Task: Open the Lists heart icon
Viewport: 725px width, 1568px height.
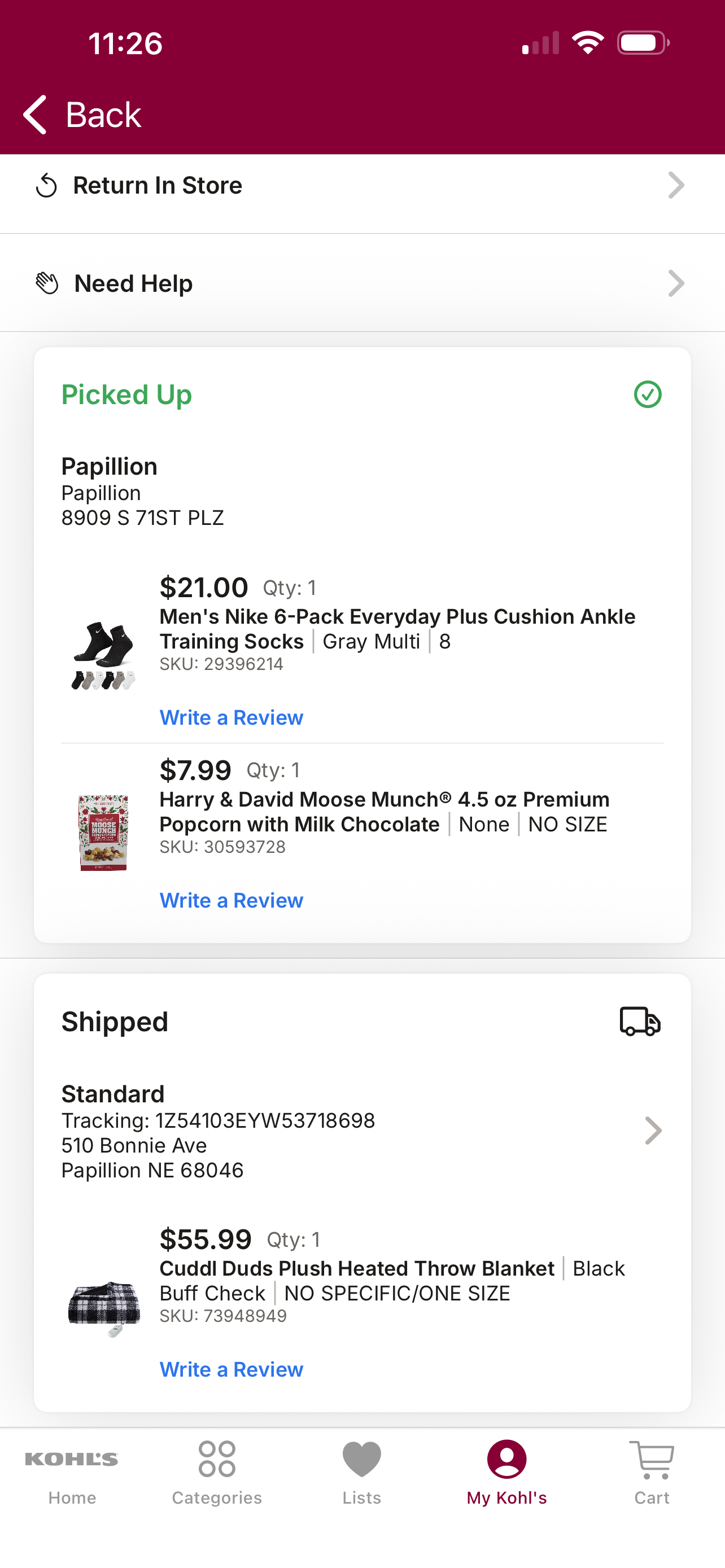Action: (361, 1459)
